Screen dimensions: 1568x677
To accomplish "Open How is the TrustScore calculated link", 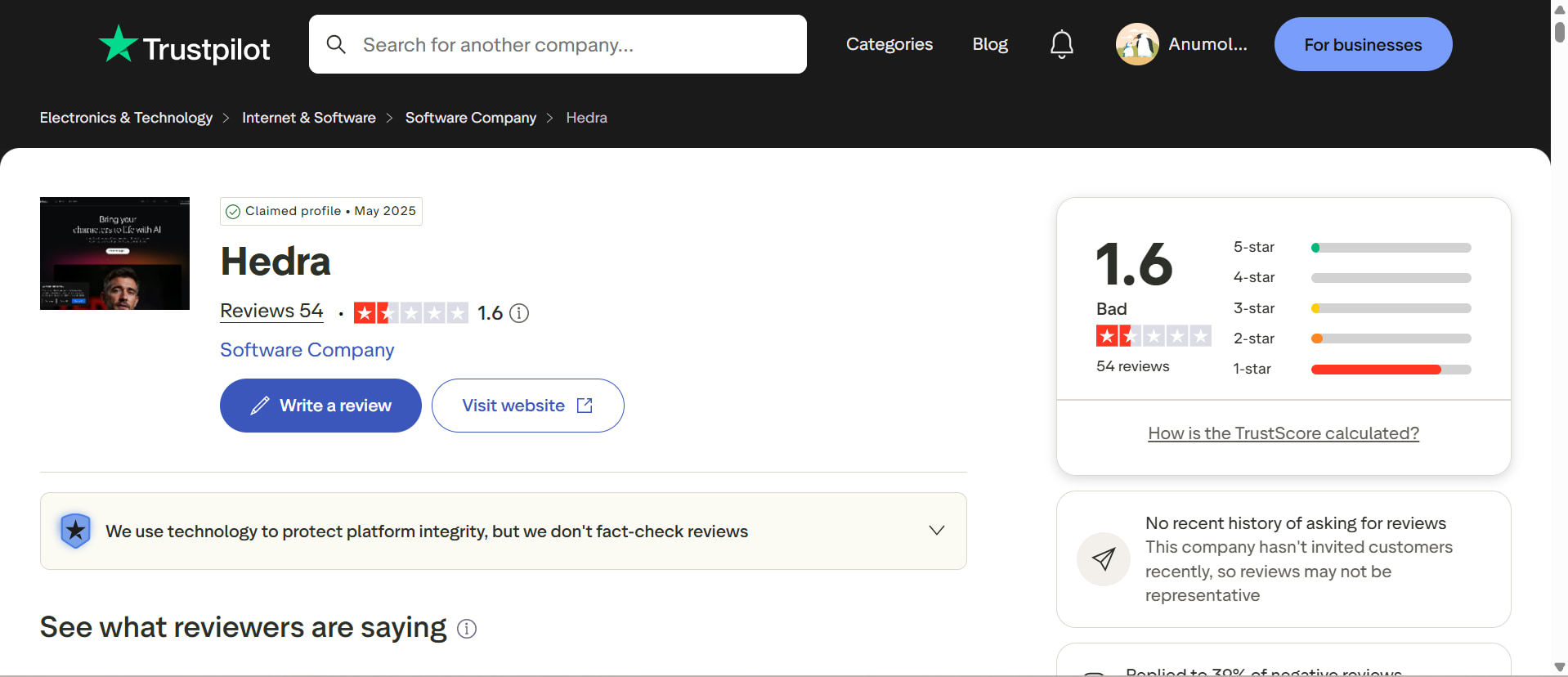I will pos(1284,433).
